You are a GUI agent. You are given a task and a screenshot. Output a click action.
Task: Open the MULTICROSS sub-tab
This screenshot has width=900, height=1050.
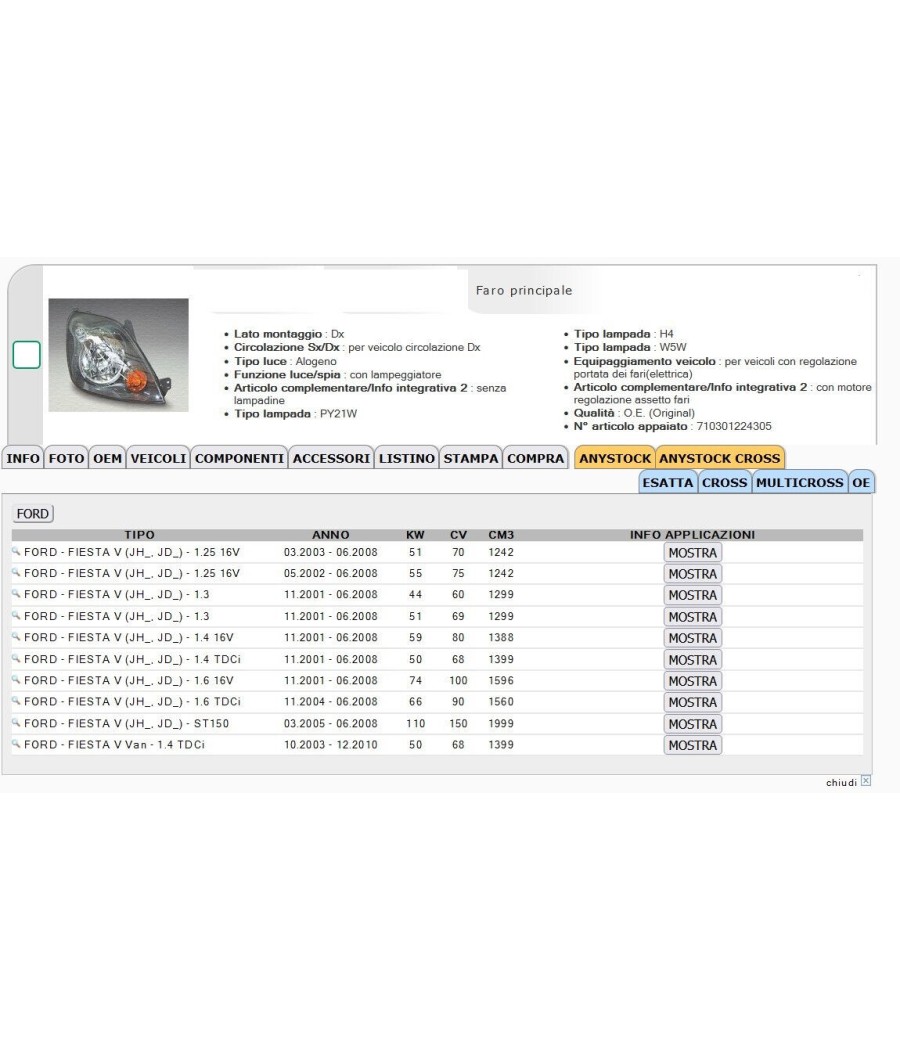[800, 482]
